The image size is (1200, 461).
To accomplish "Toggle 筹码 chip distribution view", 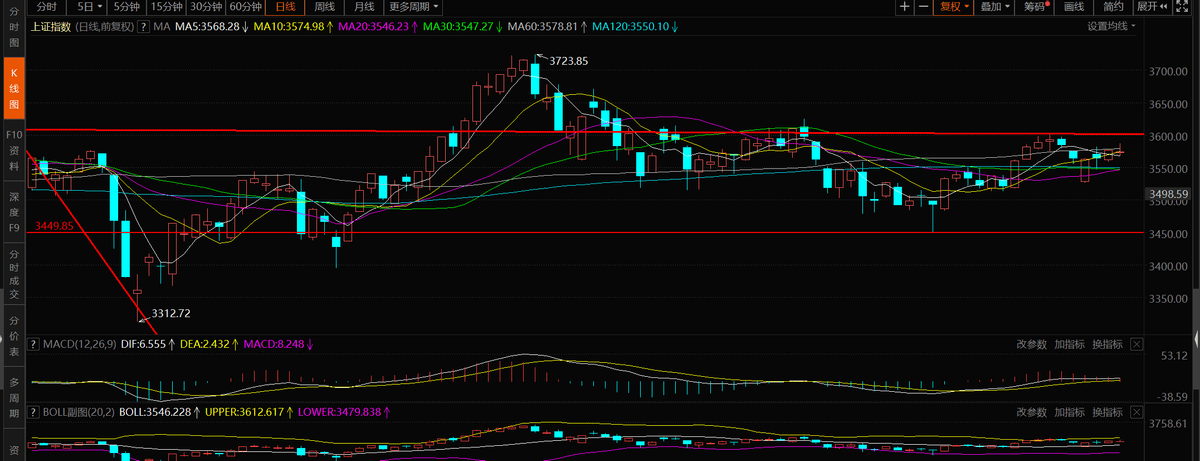I will click(x=1034, y=7).
